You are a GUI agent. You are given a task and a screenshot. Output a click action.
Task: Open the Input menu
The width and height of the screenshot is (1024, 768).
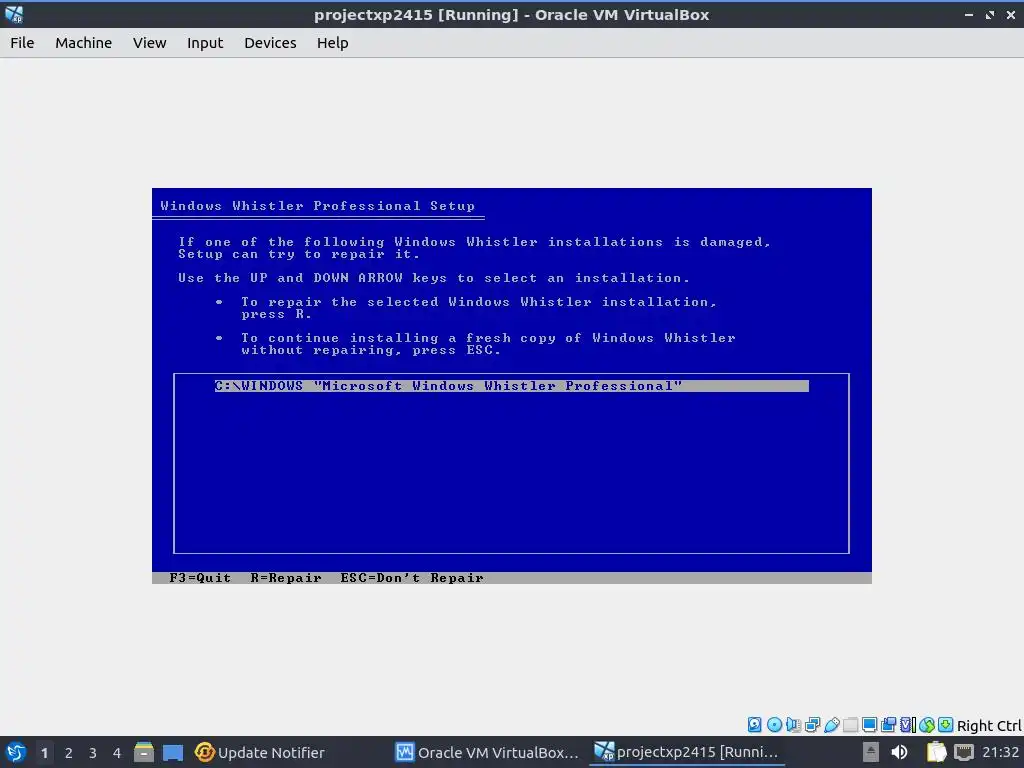tap(205, 43)
